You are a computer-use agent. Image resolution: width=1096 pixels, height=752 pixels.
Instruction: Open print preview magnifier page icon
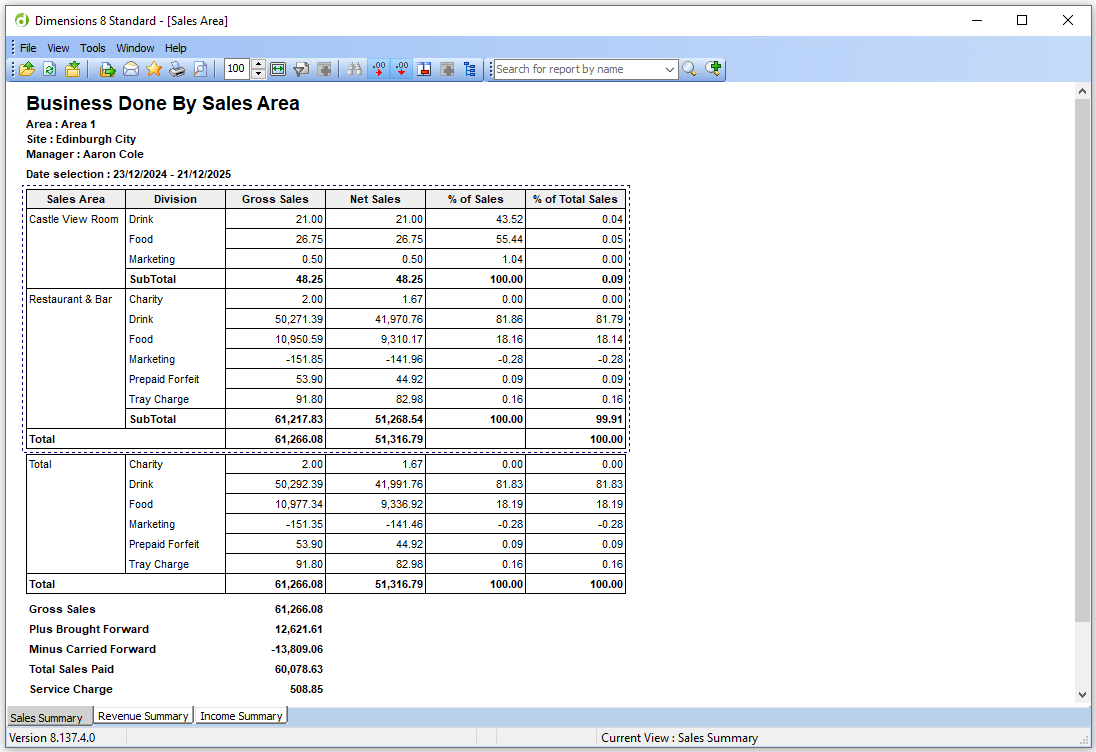coord(201,69)
